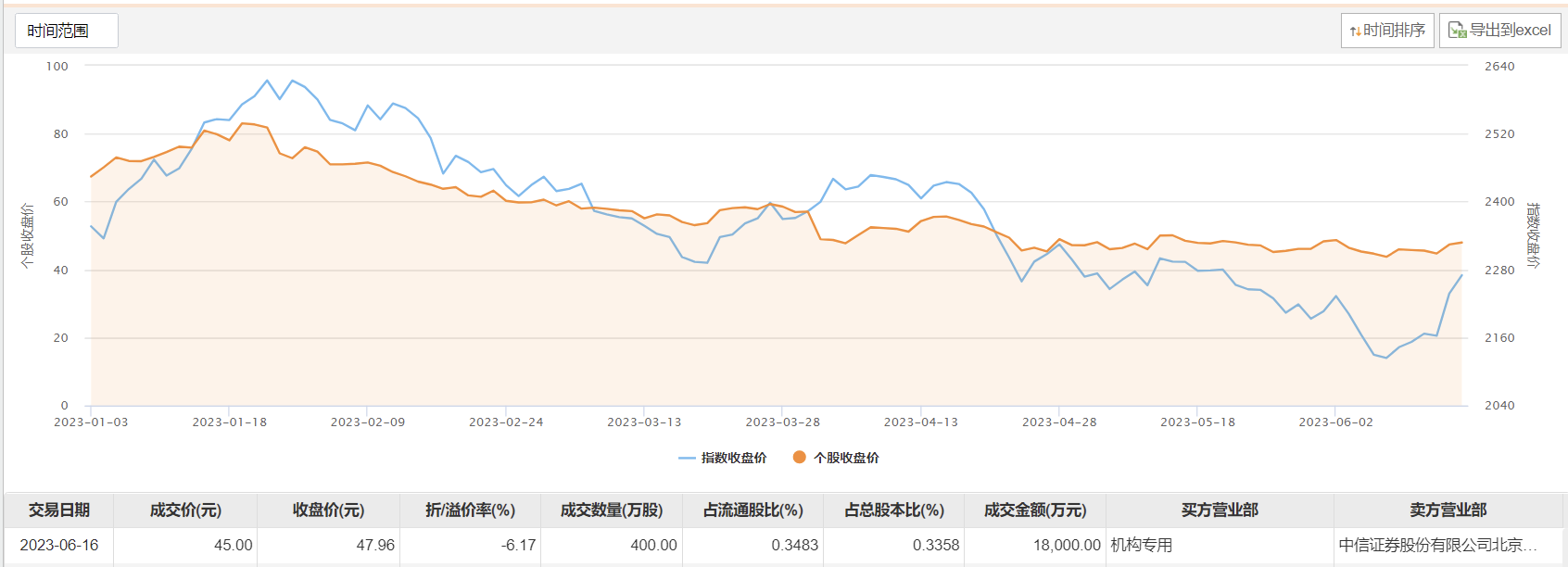1568x567 pixels.
Task: Click the 2023-02-09 x-axis date label
Action: [368, 422]
